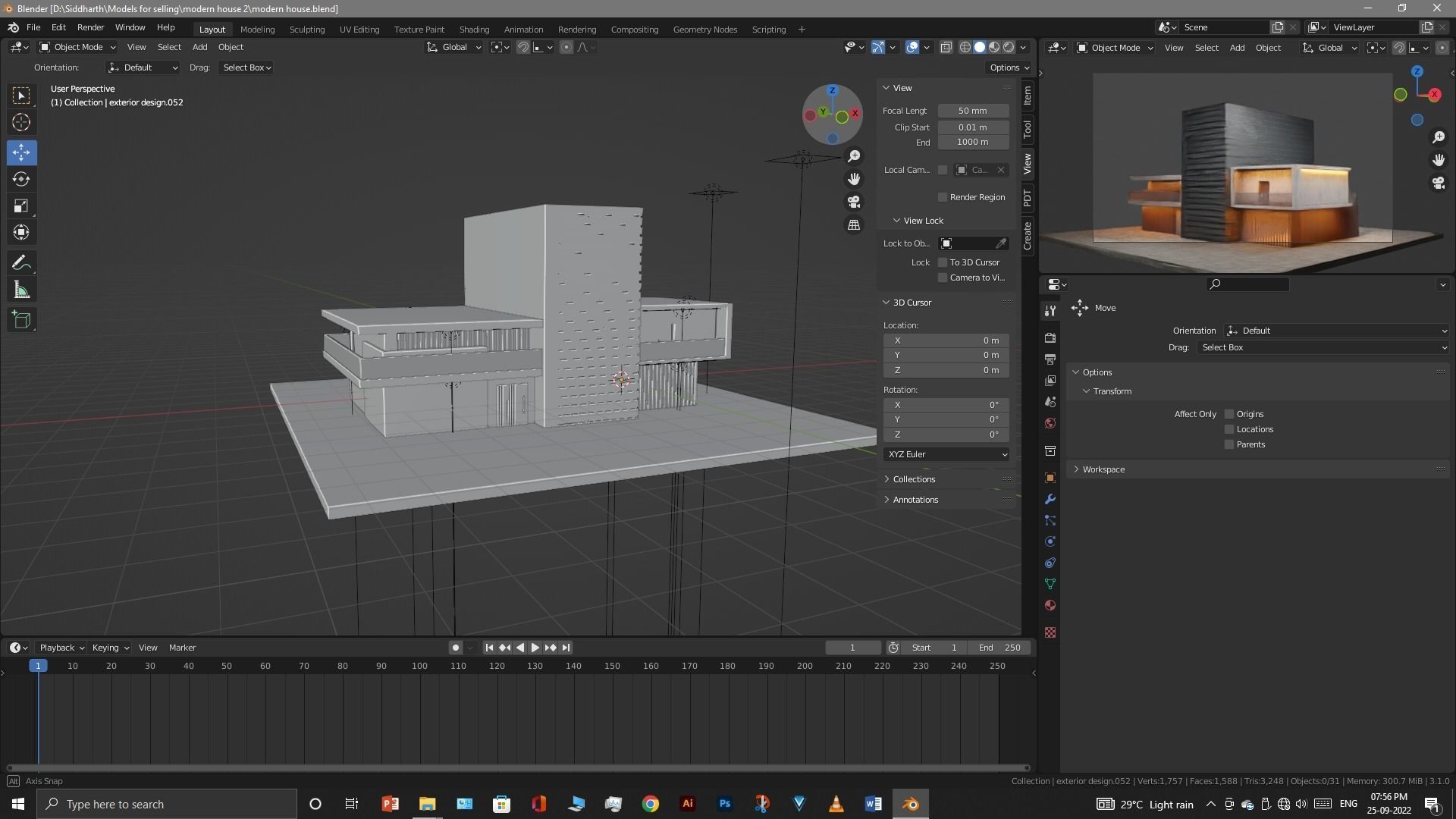
Task: Check Affect Only Parents
Action: coord(1229,444)
